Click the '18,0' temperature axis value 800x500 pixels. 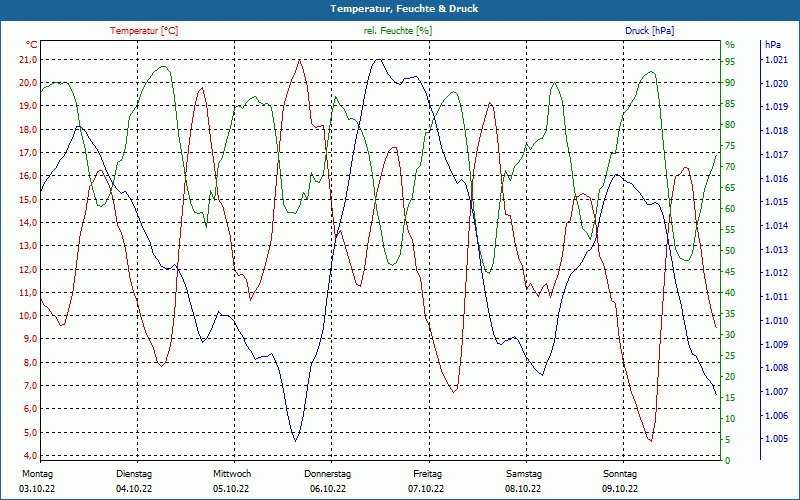point(28,130)
